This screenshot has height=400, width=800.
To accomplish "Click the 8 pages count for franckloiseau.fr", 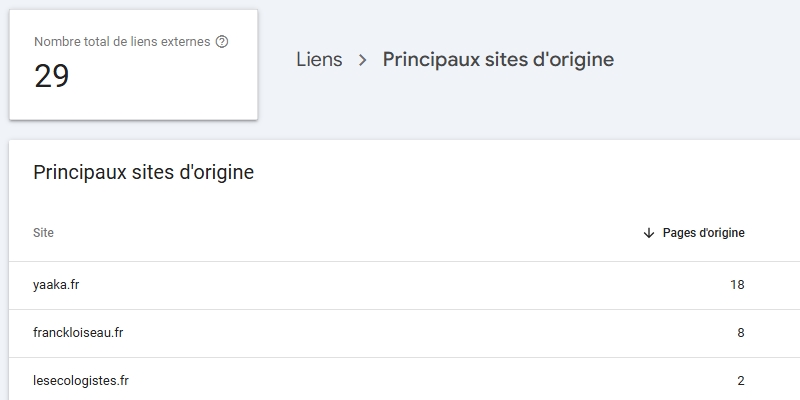I will [x=740, y=333].
